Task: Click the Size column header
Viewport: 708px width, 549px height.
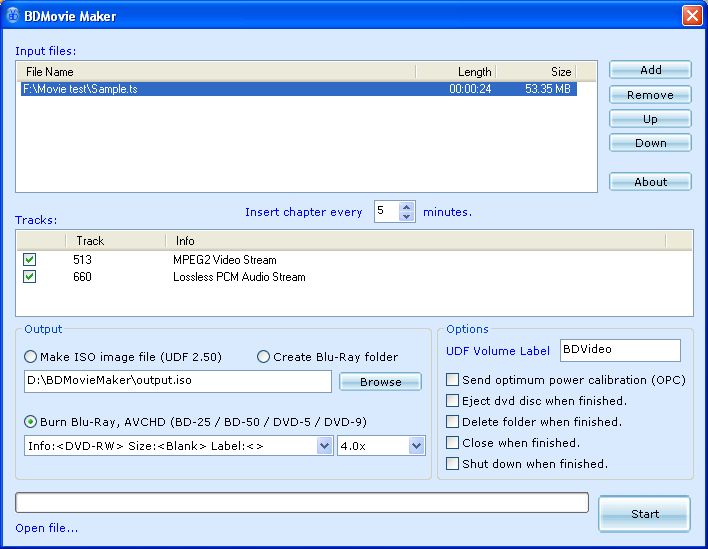Action: point(536,72)
